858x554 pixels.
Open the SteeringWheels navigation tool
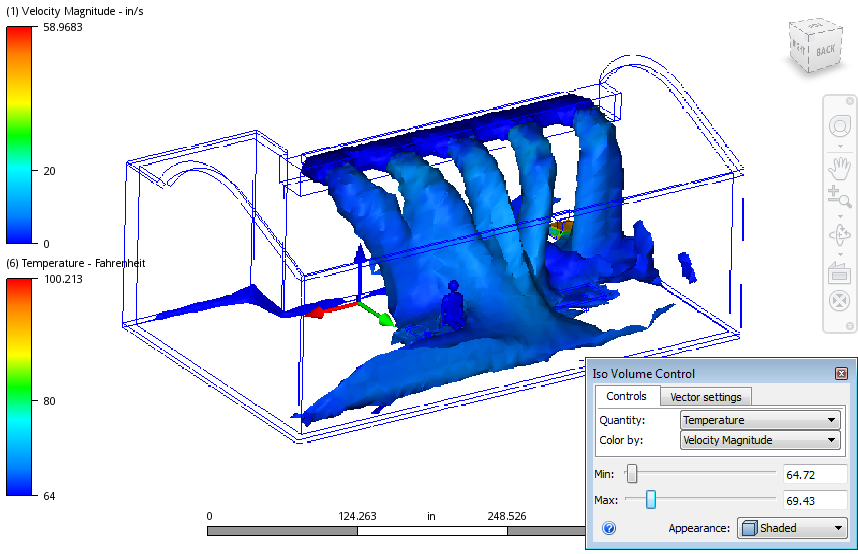(840, 126)
